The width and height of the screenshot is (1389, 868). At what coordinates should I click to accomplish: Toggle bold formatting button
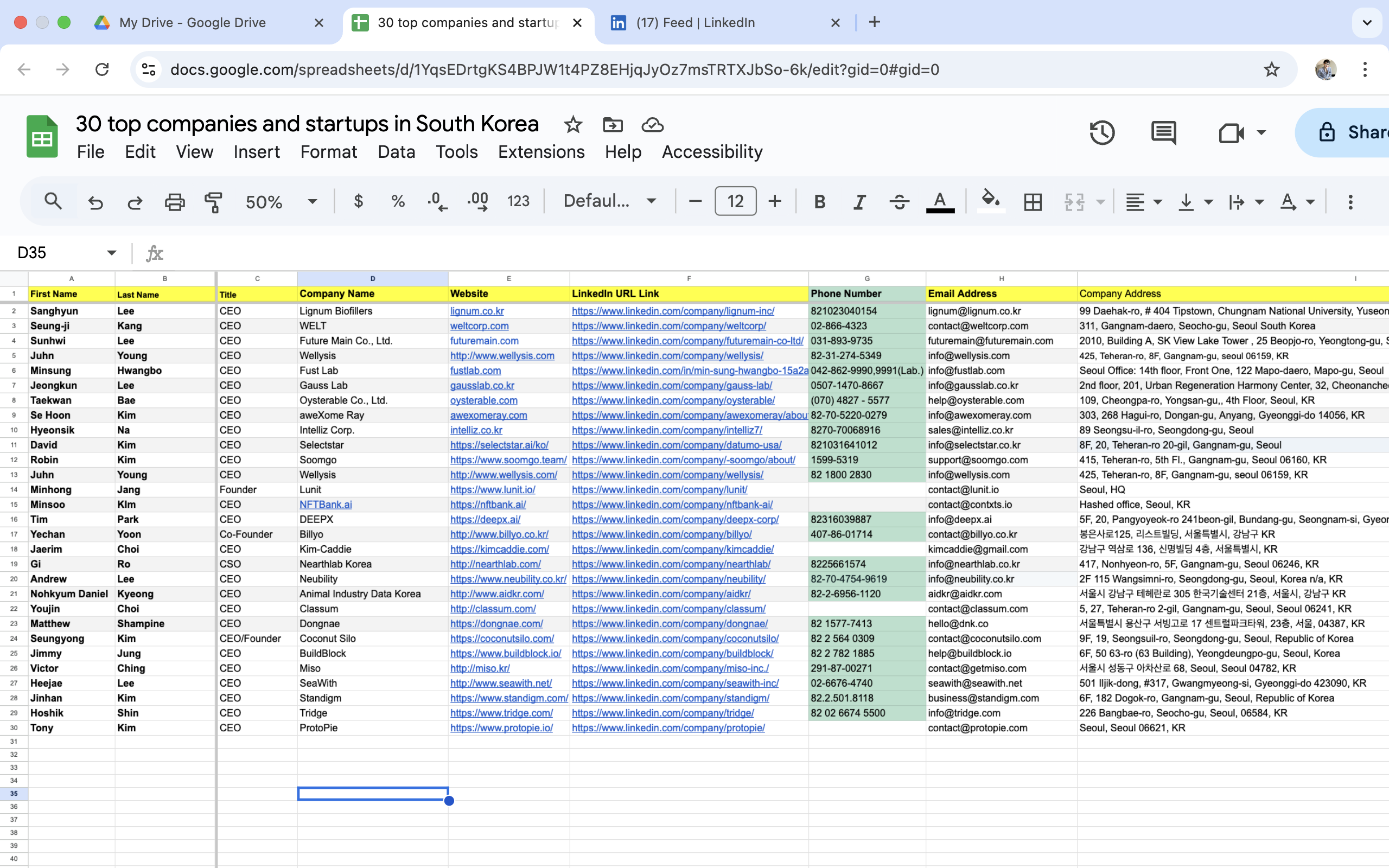[x=820, y=201]
